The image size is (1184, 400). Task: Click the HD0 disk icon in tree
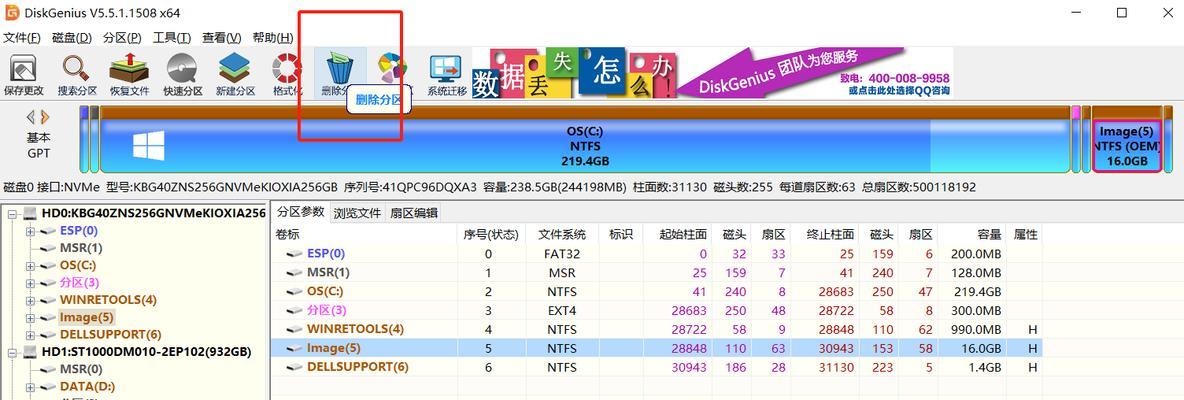pyautogui.click(x=29, y=214)
